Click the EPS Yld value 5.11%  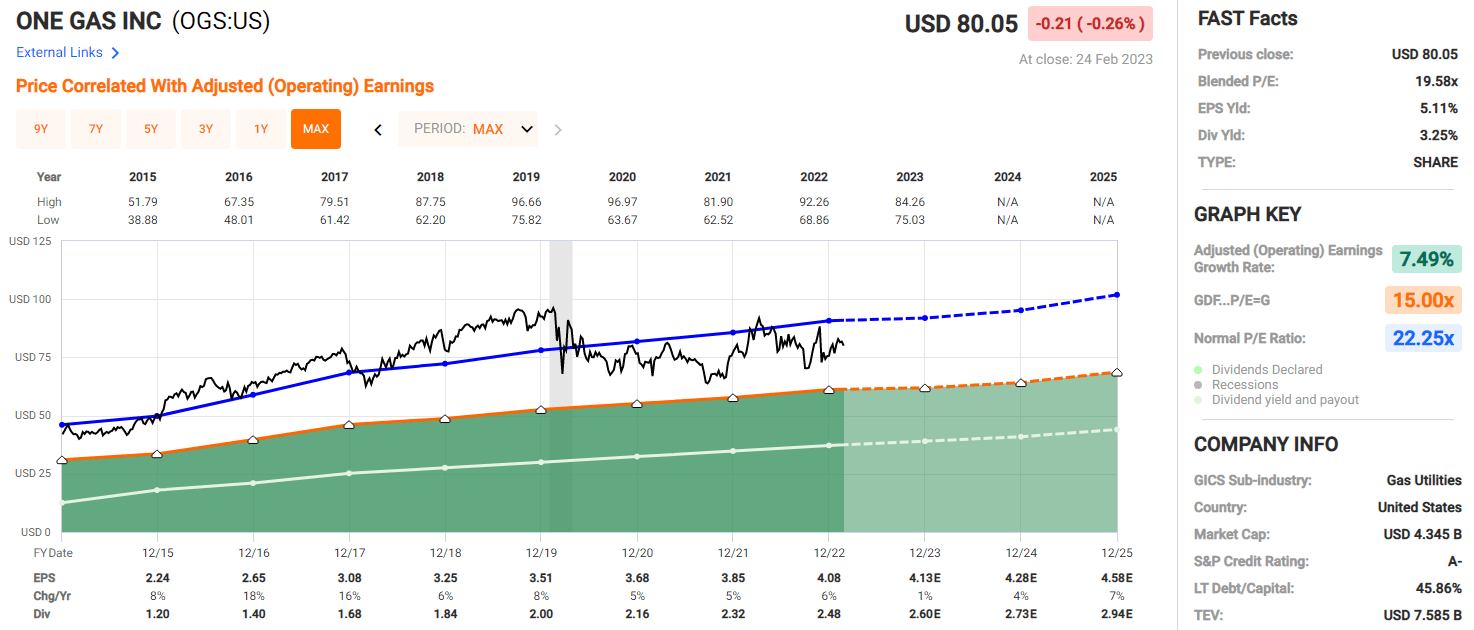coord(1438,108)
